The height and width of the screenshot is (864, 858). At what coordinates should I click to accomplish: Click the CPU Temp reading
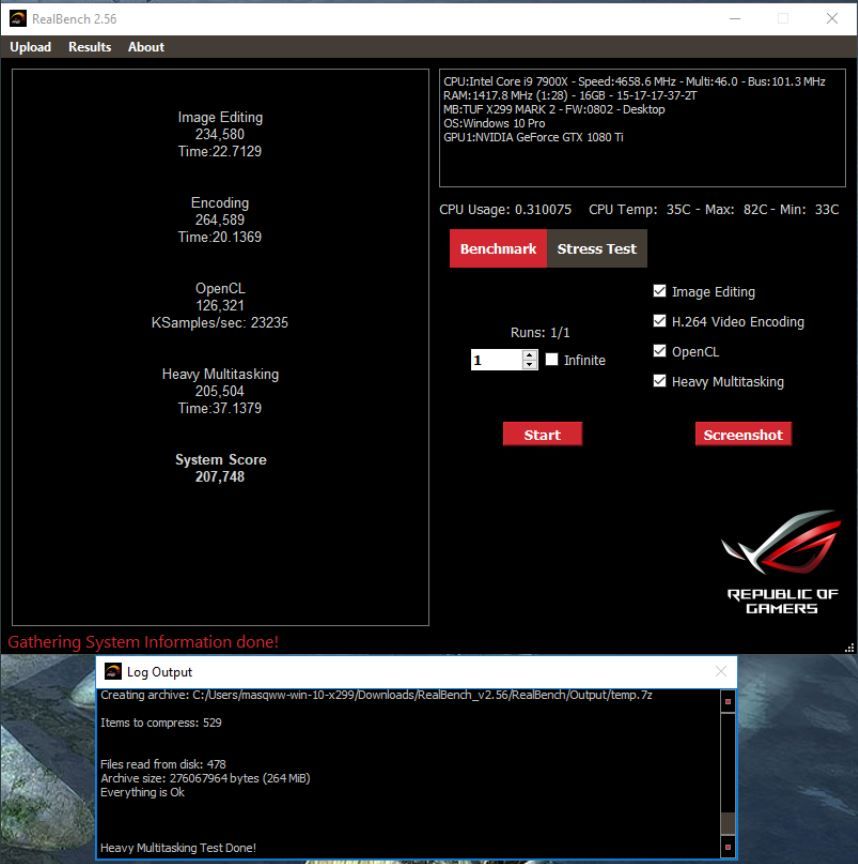coord(714,209)
